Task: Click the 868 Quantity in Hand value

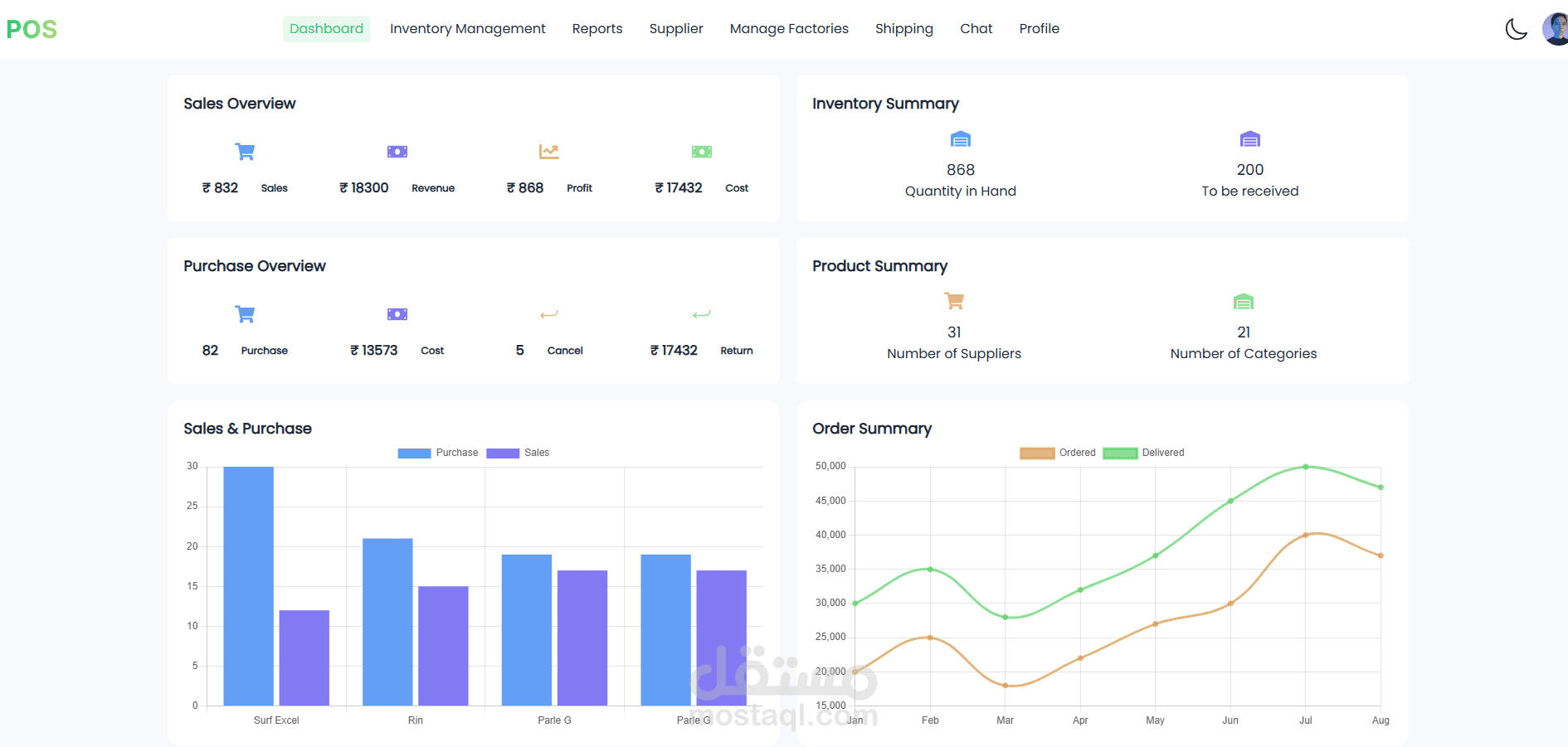Action: click(961, 170)
